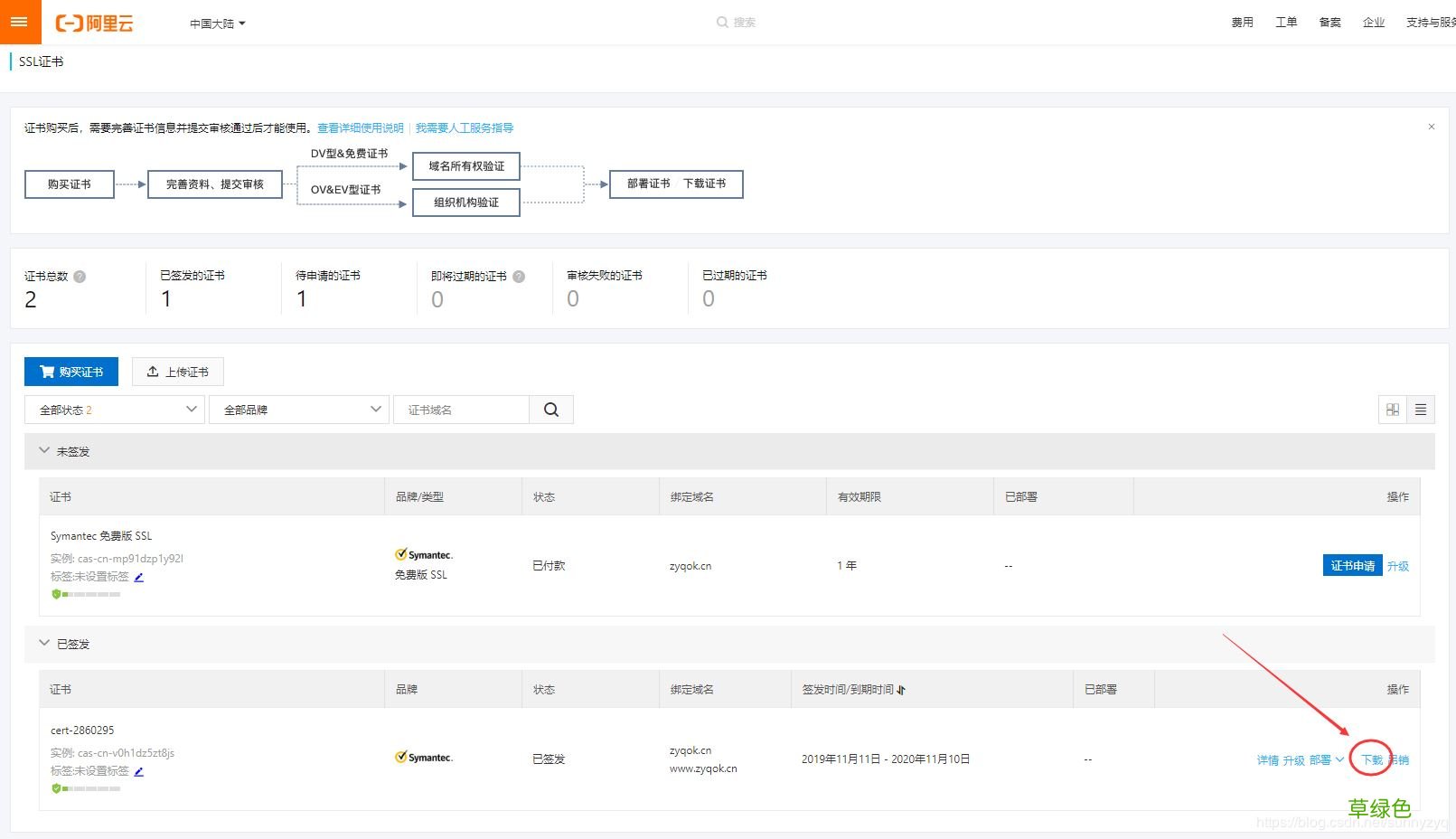Screen dimensions: 1456x839
Task: Open the 企业 menu
Action: coord(1374,23)
